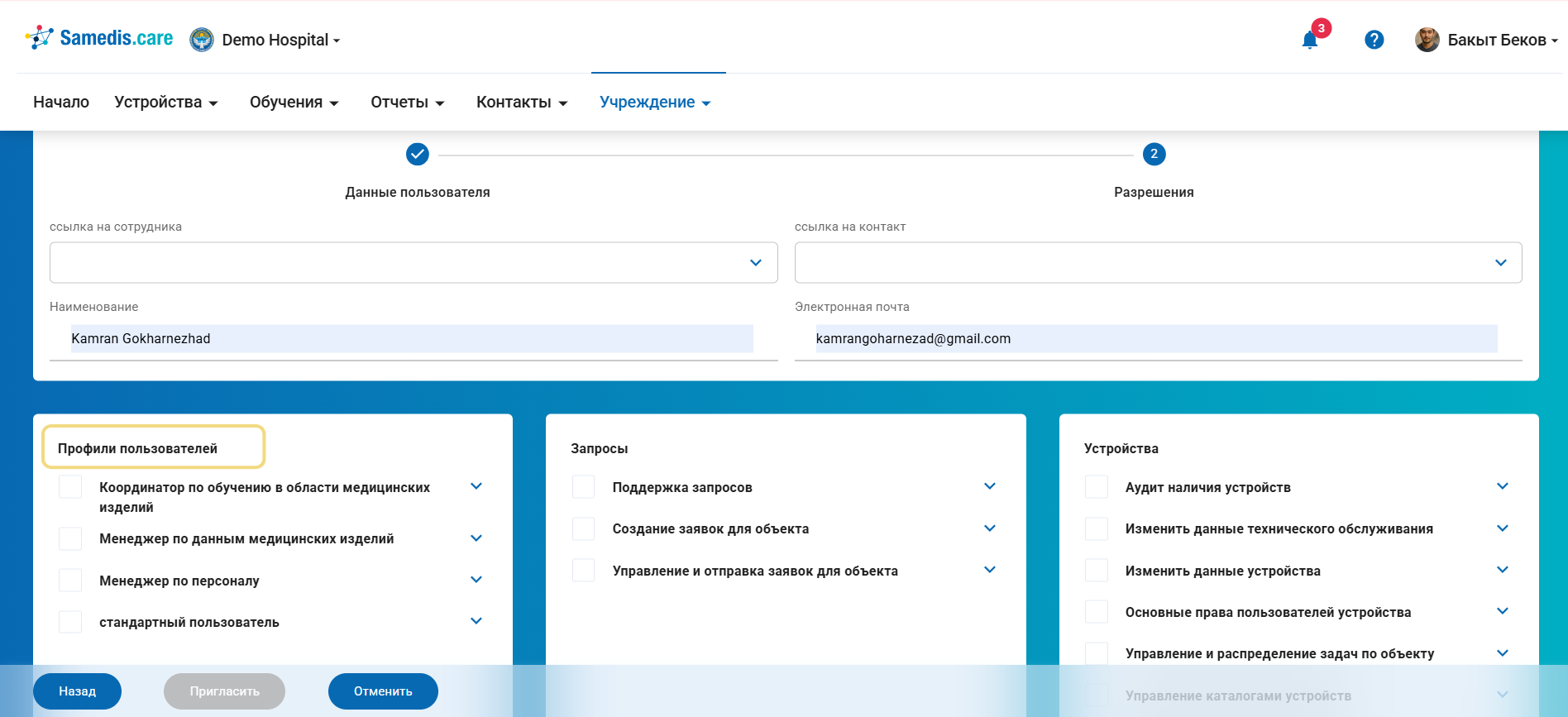Viewport: 1568px width, 717px height.
Task: Click the user avatar photo
Action: click(x=1427, y=40)
